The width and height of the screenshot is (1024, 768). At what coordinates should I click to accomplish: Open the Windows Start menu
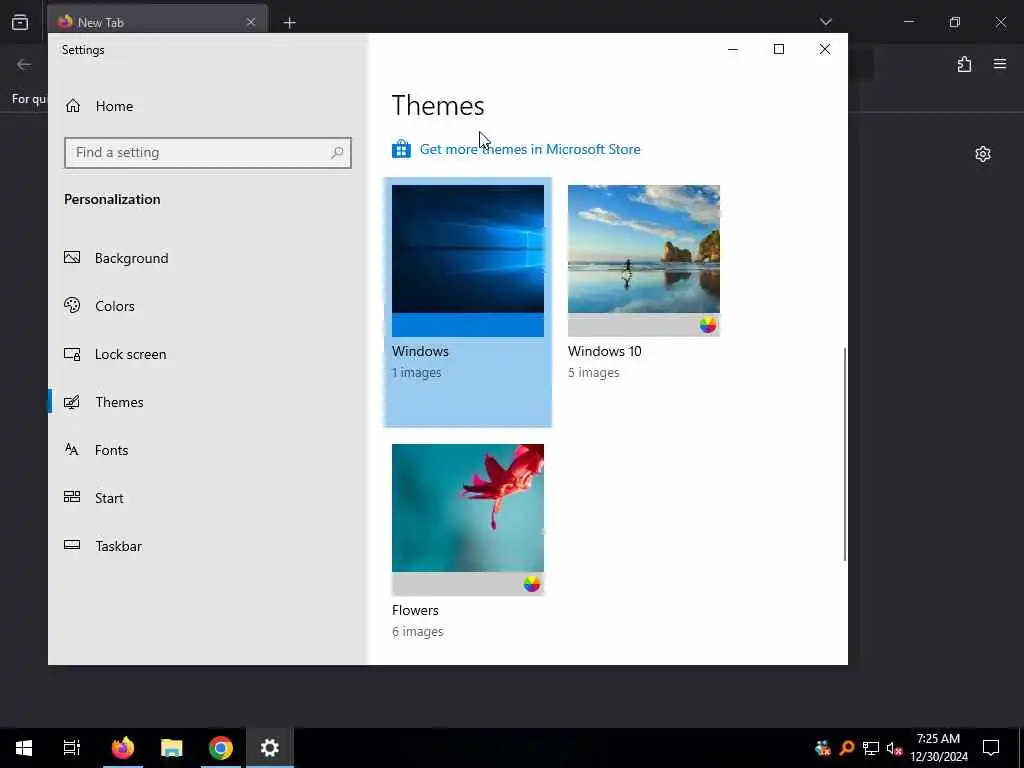(24, 748)
